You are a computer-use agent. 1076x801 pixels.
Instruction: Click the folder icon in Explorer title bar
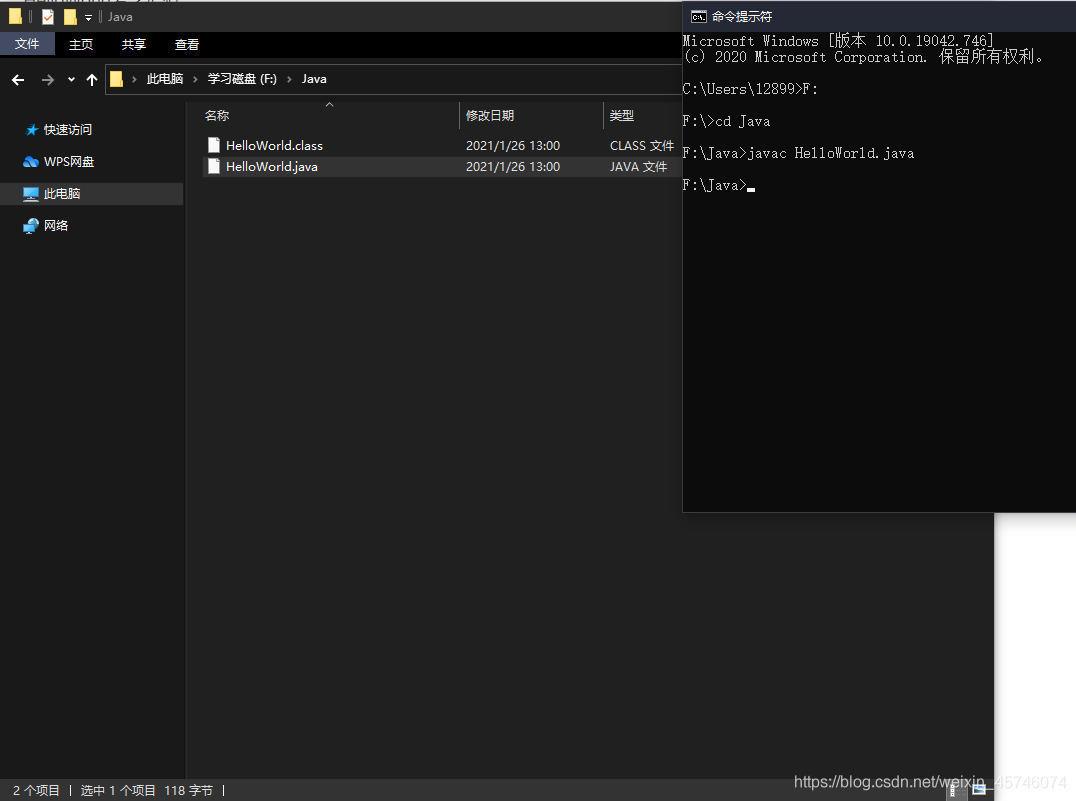pos(15,16)
